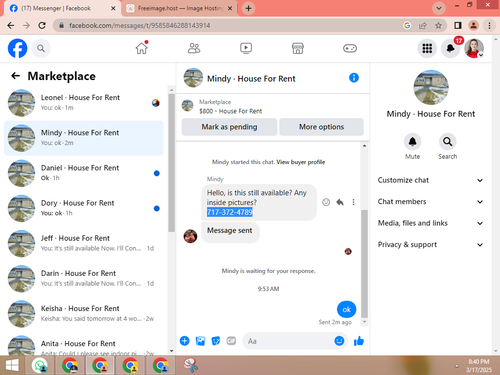Open Keisha - House For Rent conversation

[x=83, y=314]
